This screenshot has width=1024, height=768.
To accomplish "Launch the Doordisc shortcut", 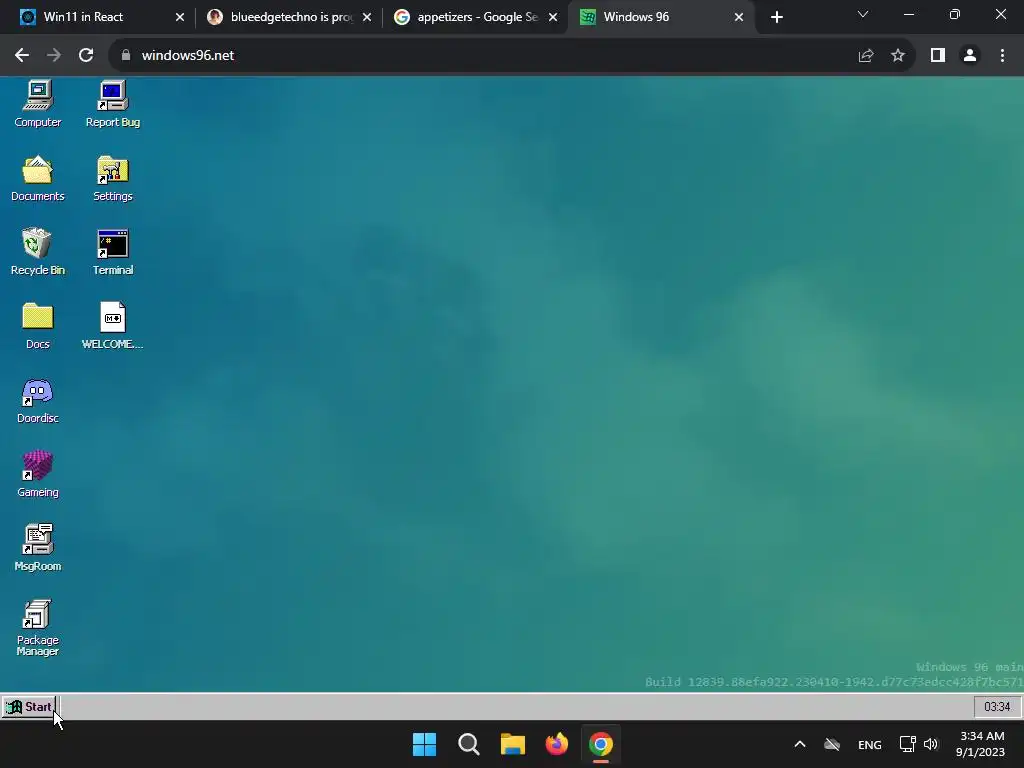I will pyautogui.click(x=38, y=400).
